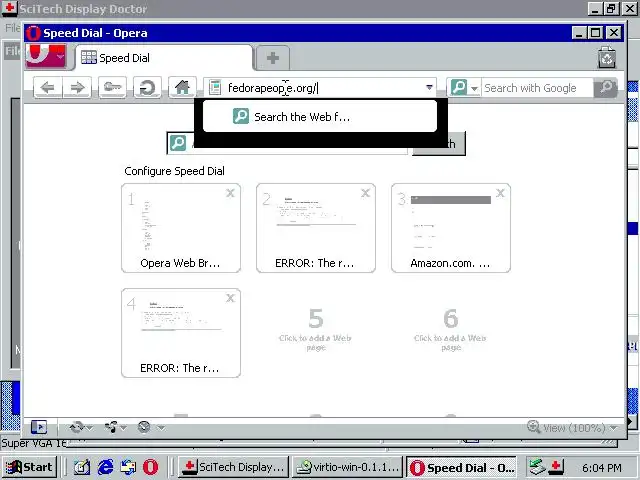The width and height of the screenshot is (640, 480).
Task: Click the SciTech red cross tray icon
Action: (x=556, y=467)
